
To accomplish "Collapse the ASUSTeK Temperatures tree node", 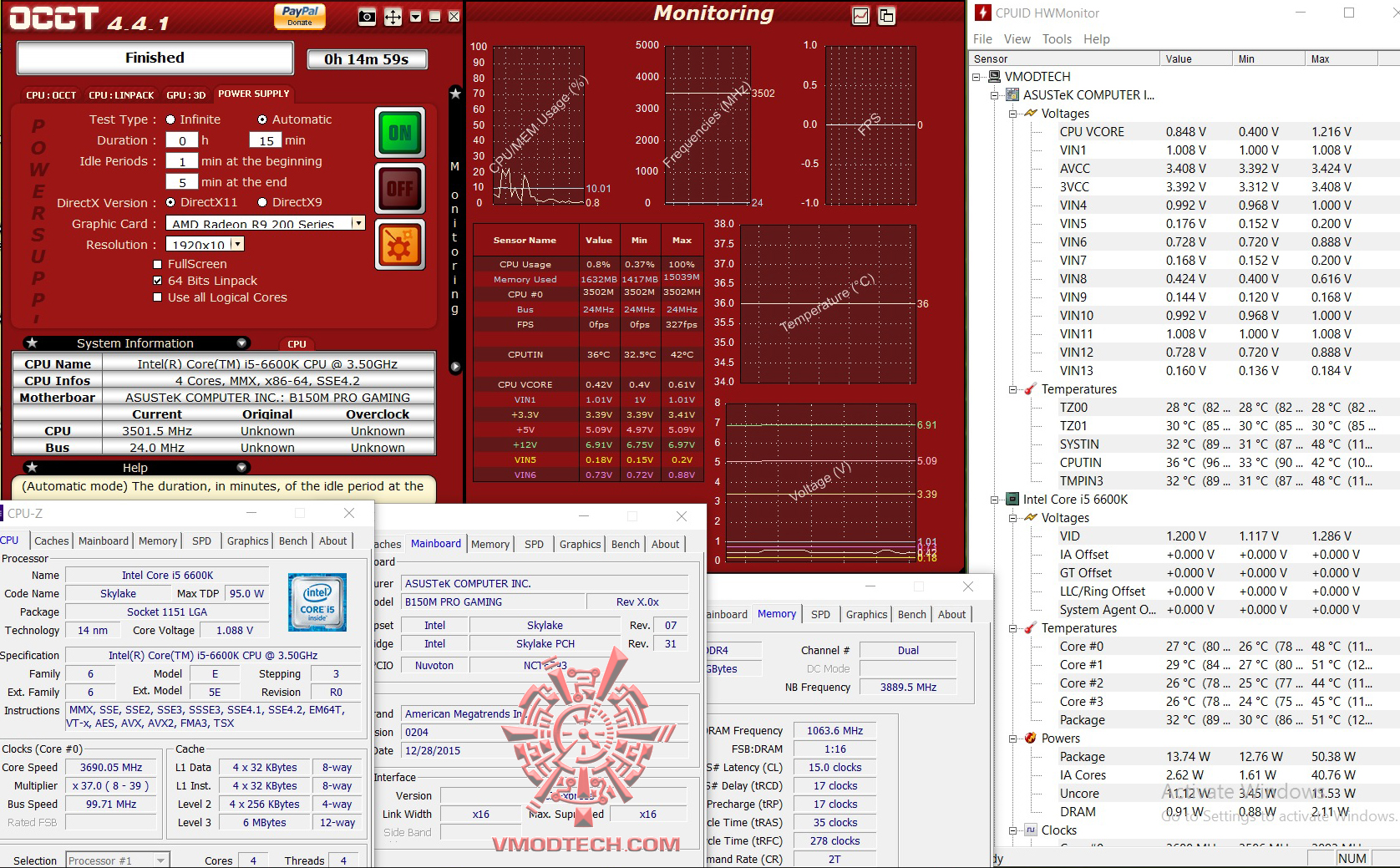I will coord(1013,389).
